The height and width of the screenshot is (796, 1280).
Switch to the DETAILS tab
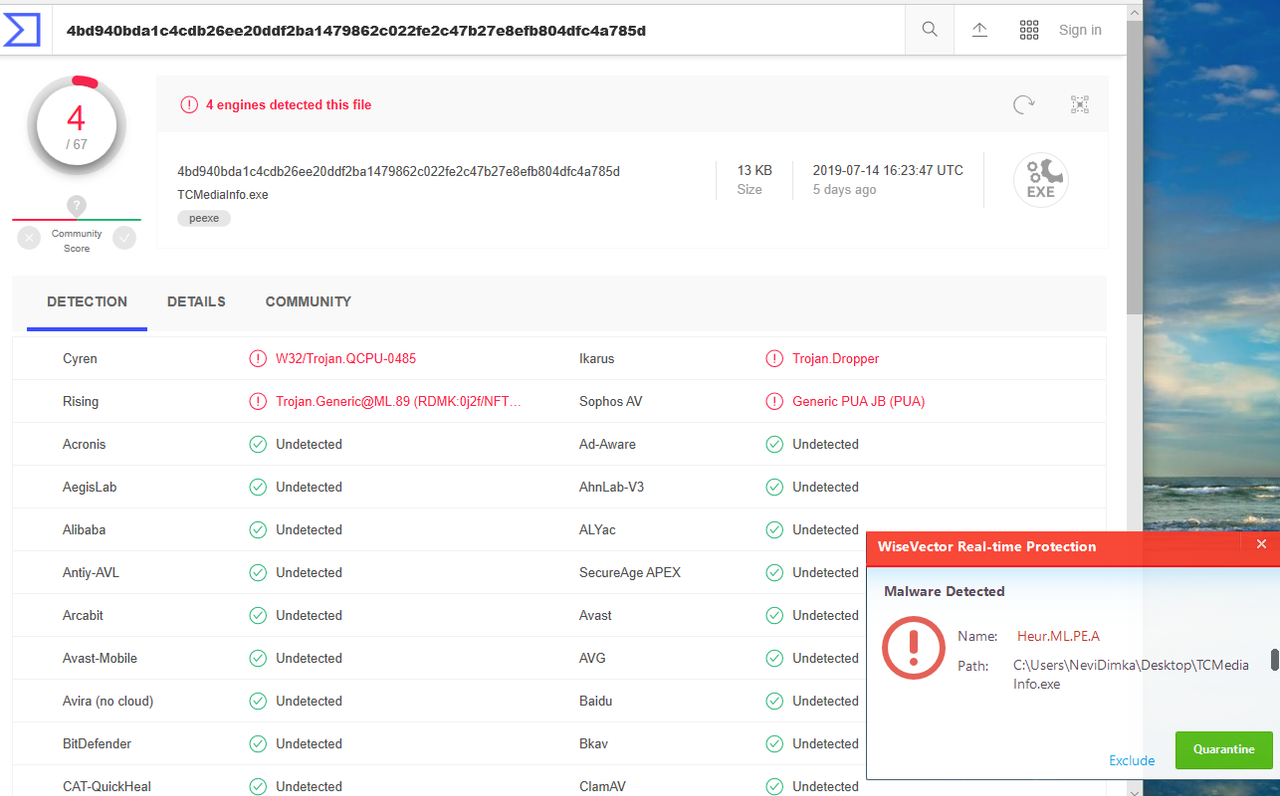click(x=196, y=301)
